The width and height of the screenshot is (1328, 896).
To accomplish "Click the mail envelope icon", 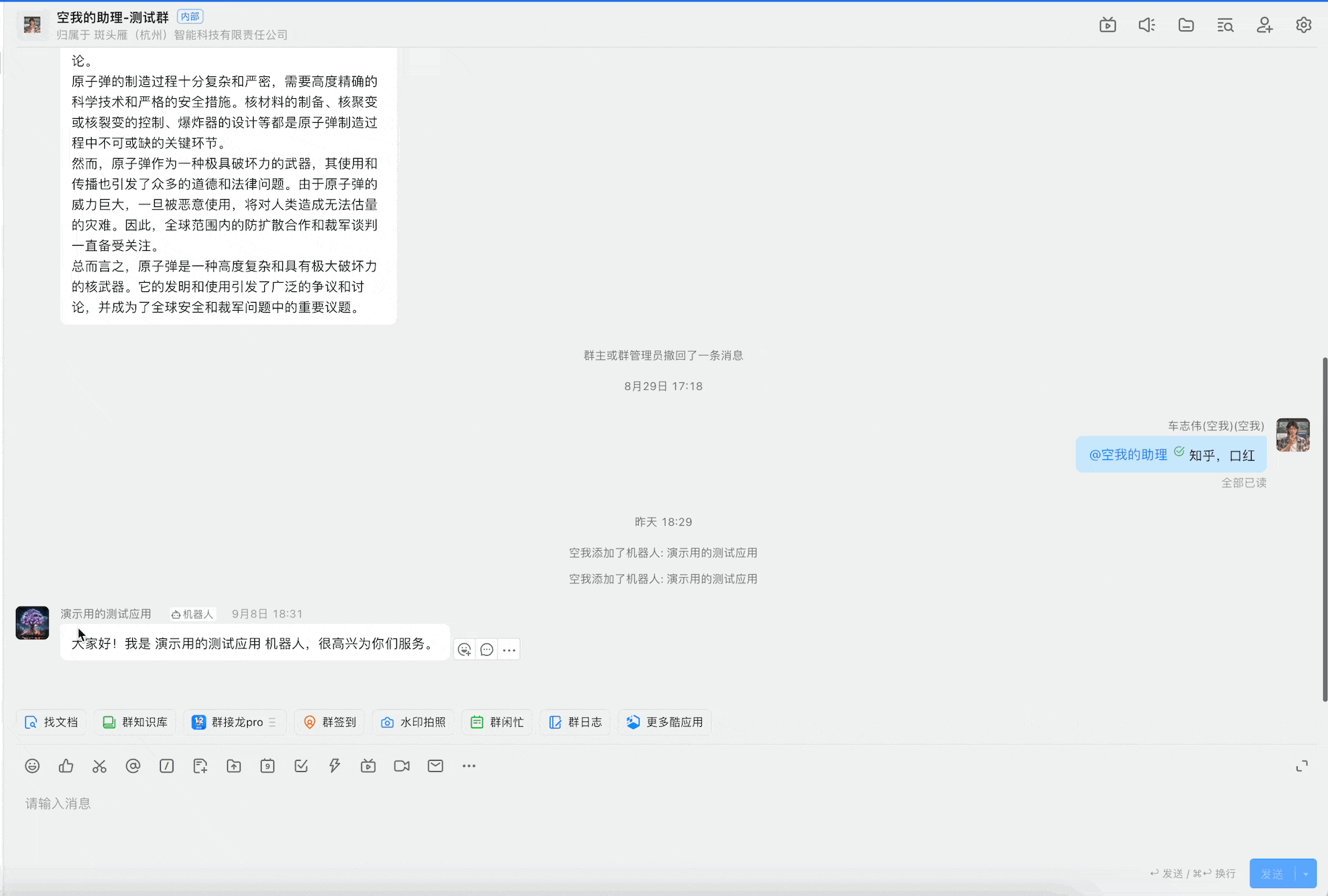I will click(x=436, y=766).
